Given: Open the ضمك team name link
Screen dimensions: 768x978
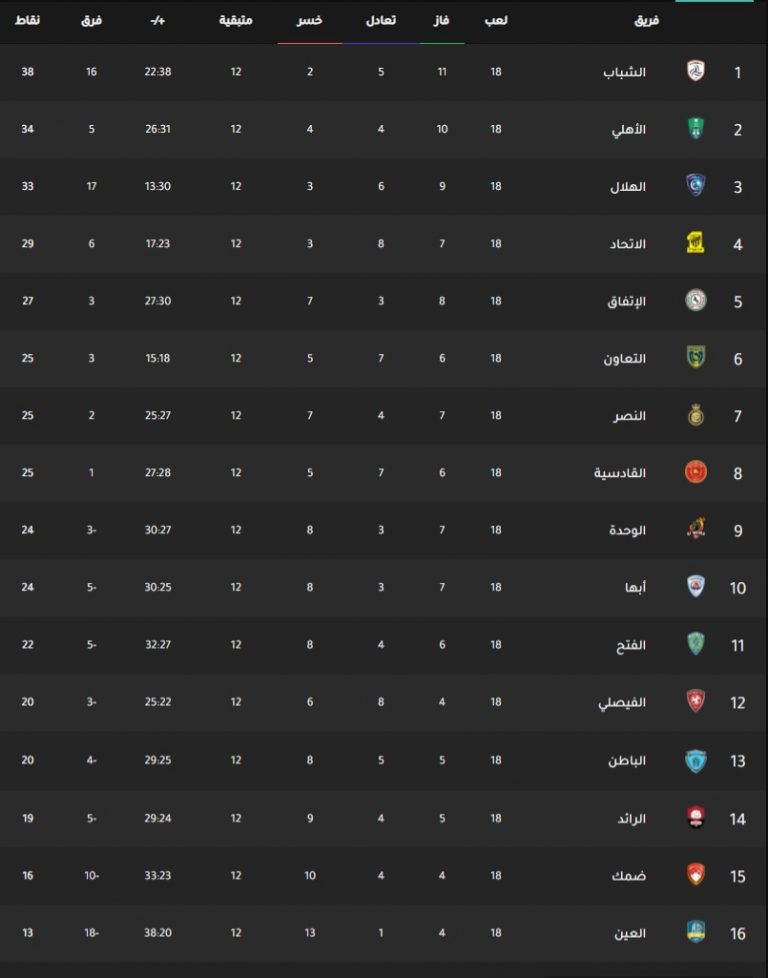Looking at the screenshot, I should coord(629,876).
